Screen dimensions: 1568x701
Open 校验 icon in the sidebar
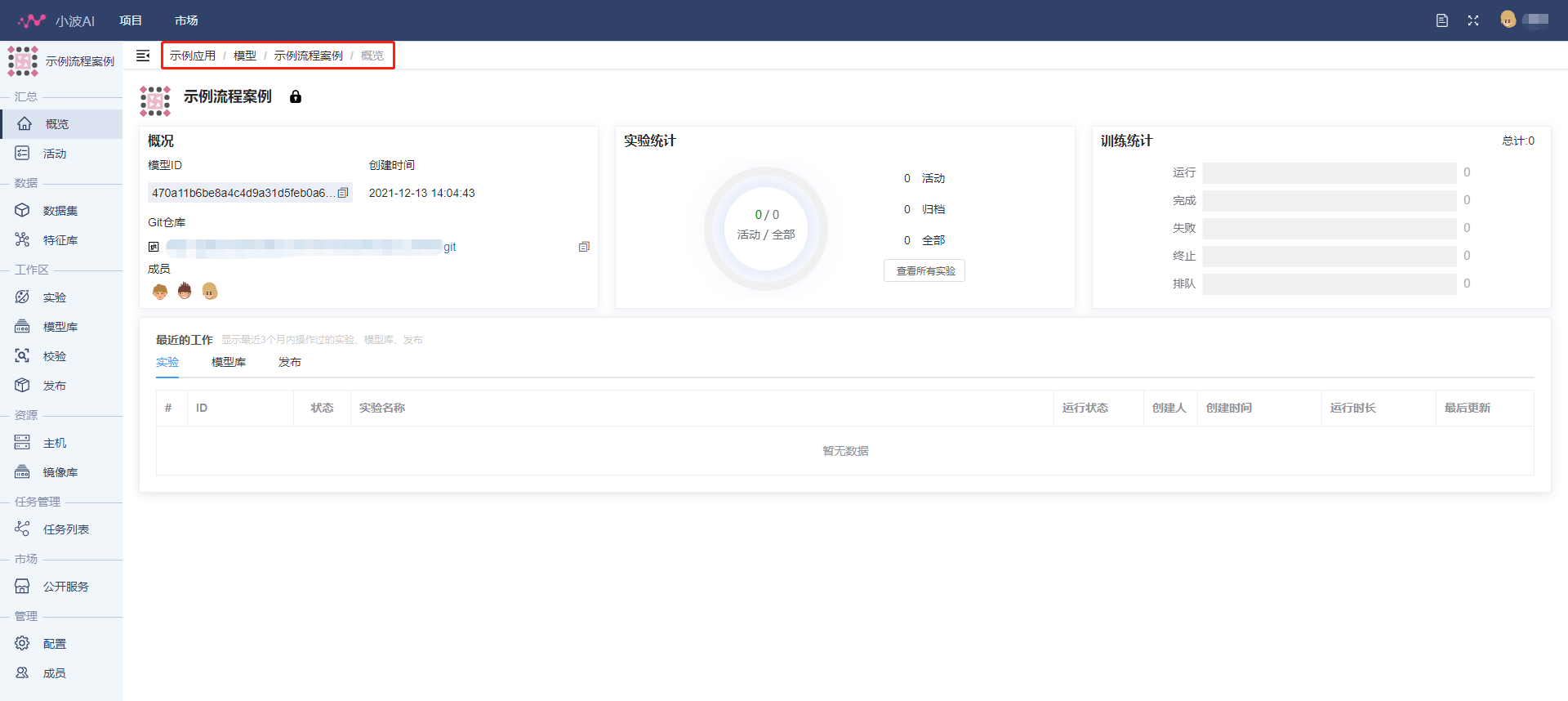click(22, 355)
